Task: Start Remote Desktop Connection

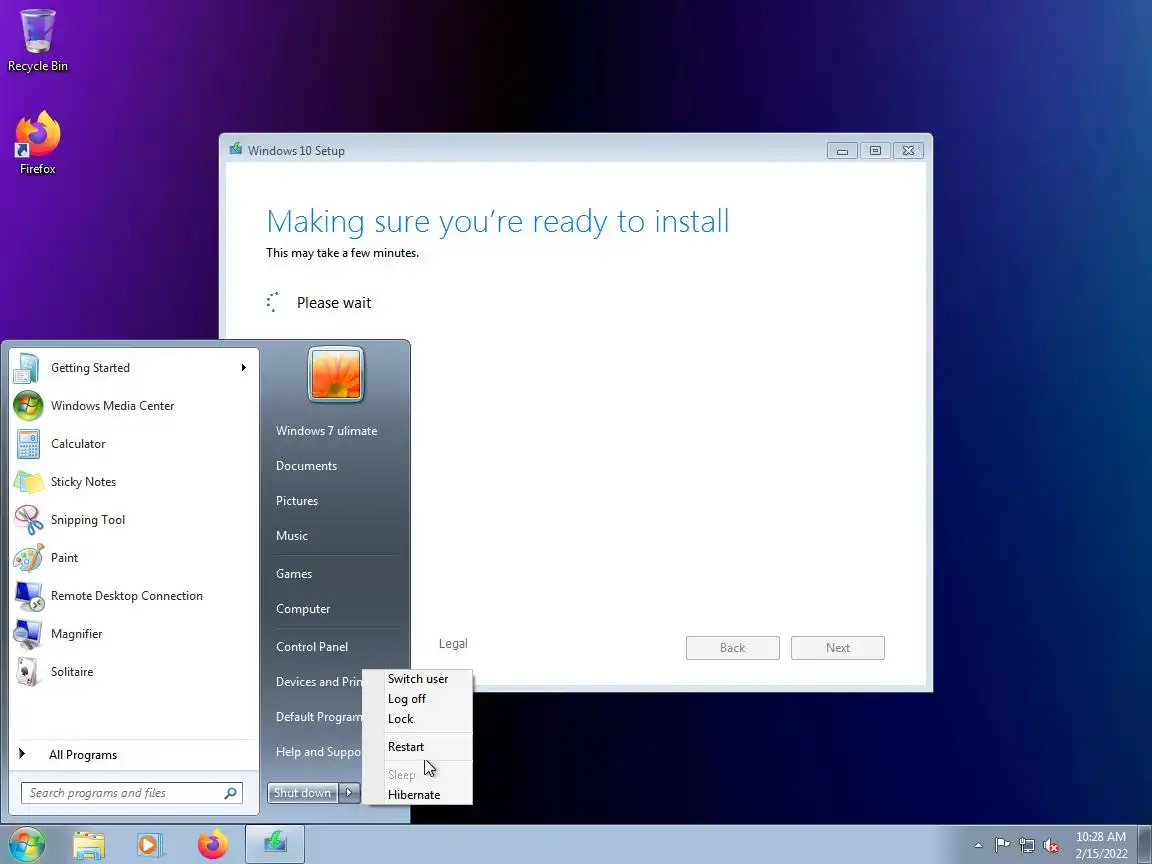Action: (132, 596)
